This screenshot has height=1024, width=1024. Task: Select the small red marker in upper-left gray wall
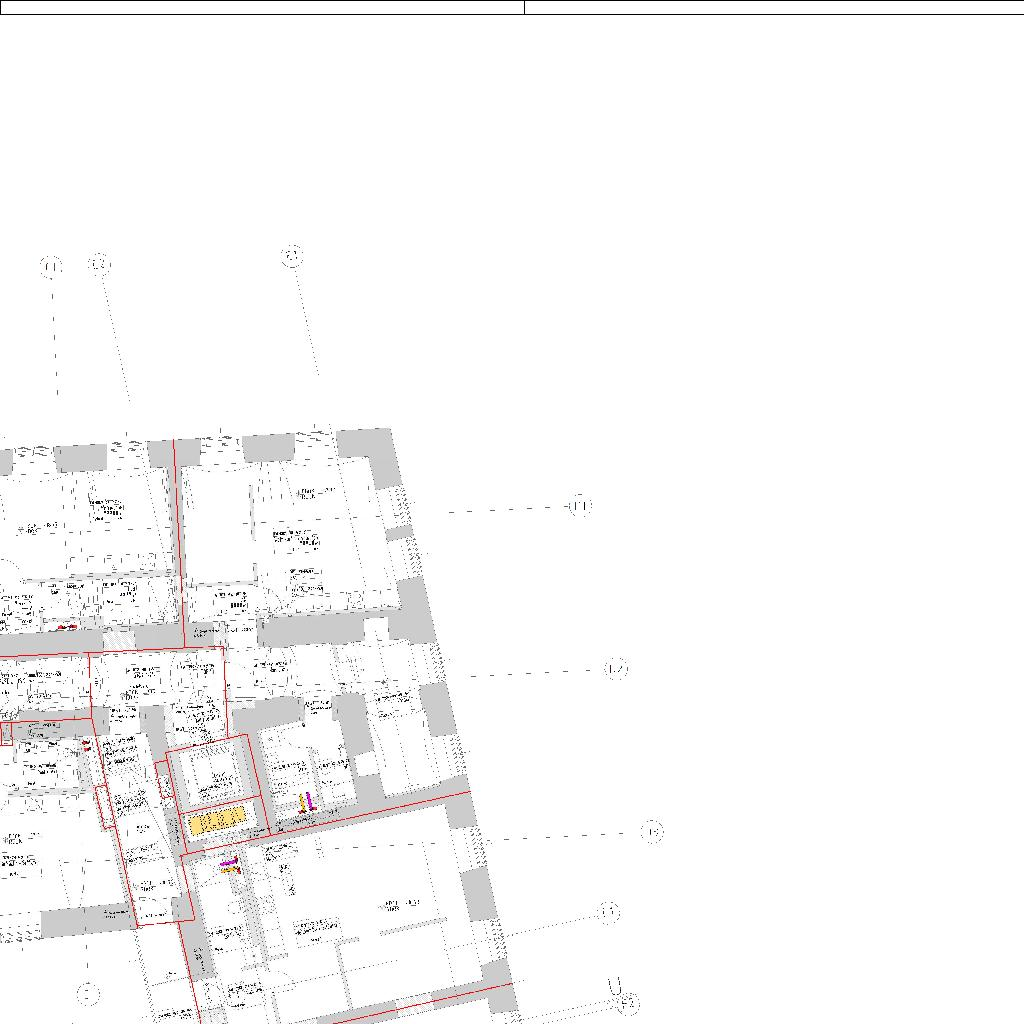coord(66,627)
